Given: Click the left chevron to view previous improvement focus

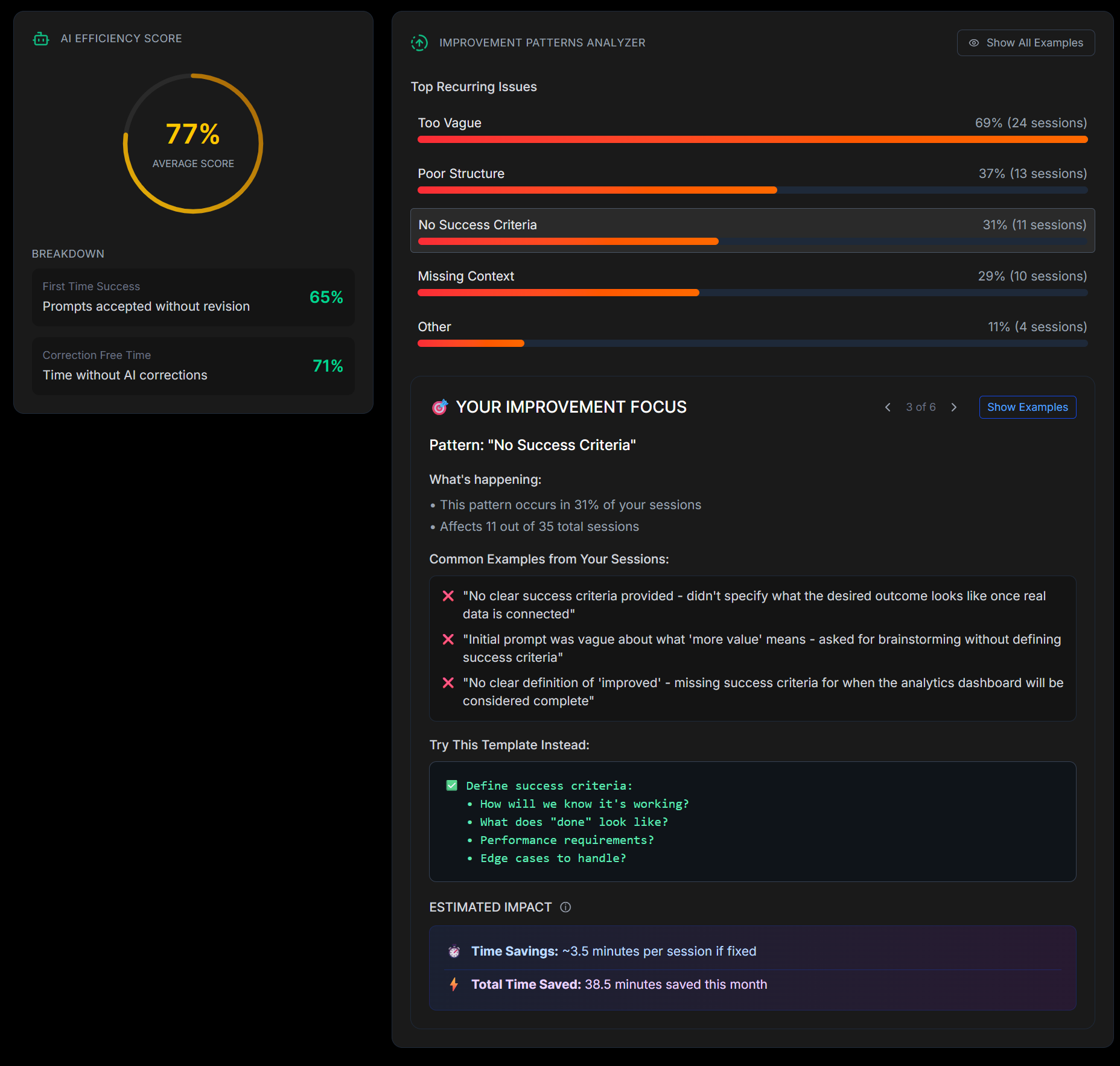Looking at the screenshot, I should 887,407.
